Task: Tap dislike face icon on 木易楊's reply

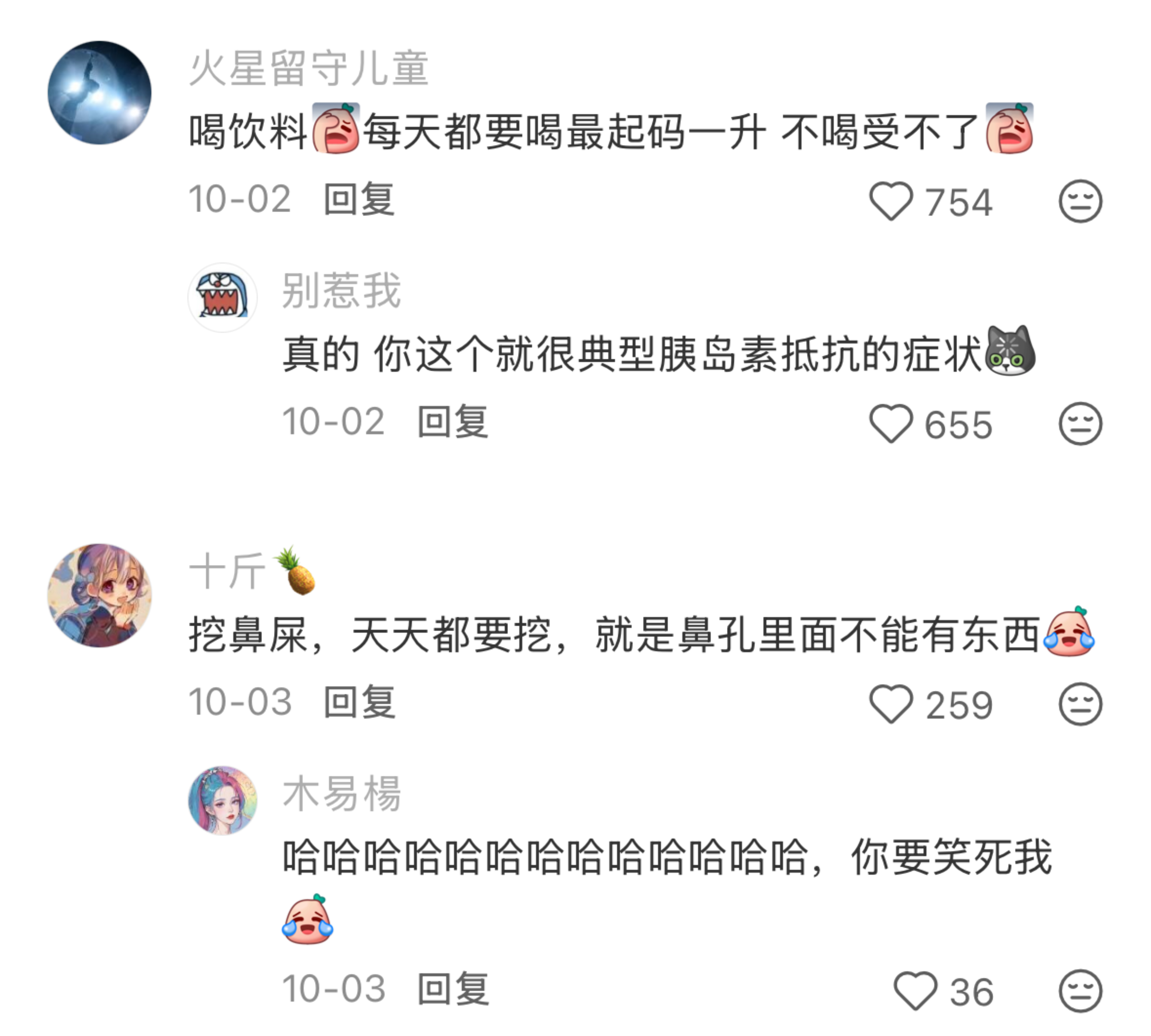Action: (x=1080, y=991)
